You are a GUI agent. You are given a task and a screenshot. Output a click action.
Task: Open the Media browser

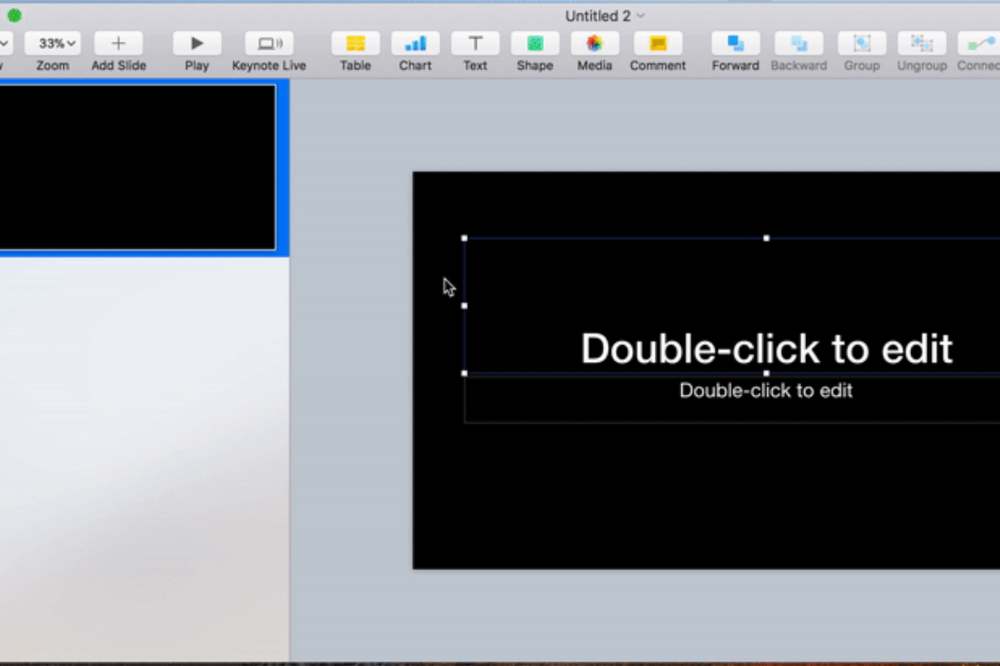(x=594, y=43)
